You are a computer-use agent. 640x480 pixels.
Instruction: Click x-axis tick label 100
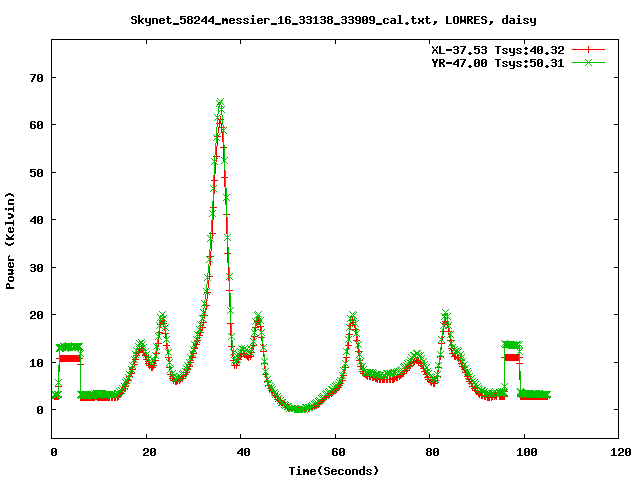tap(527, 452)
